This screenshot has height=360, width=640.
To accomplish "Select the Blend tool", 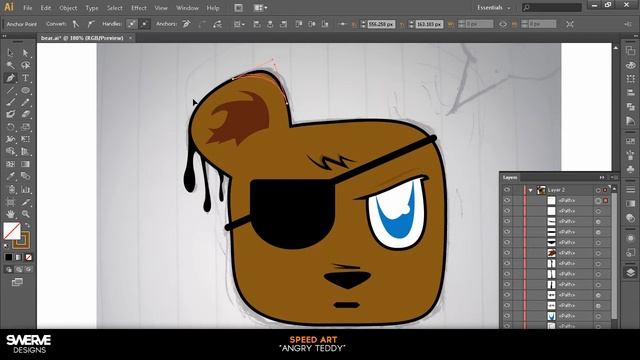I will (x=25, y=176).
